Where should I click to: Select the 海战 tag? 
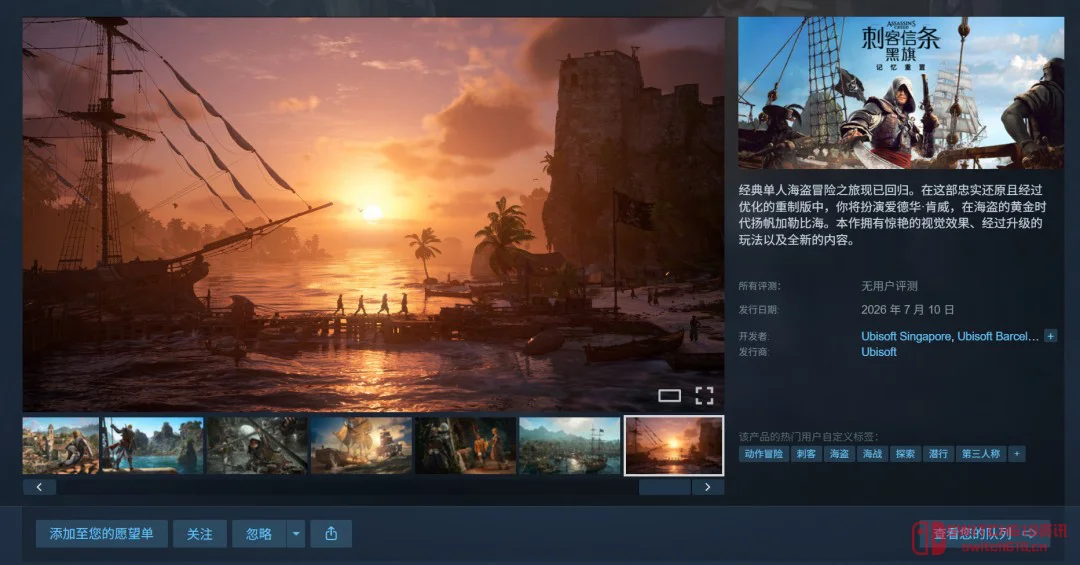[872, 453]
